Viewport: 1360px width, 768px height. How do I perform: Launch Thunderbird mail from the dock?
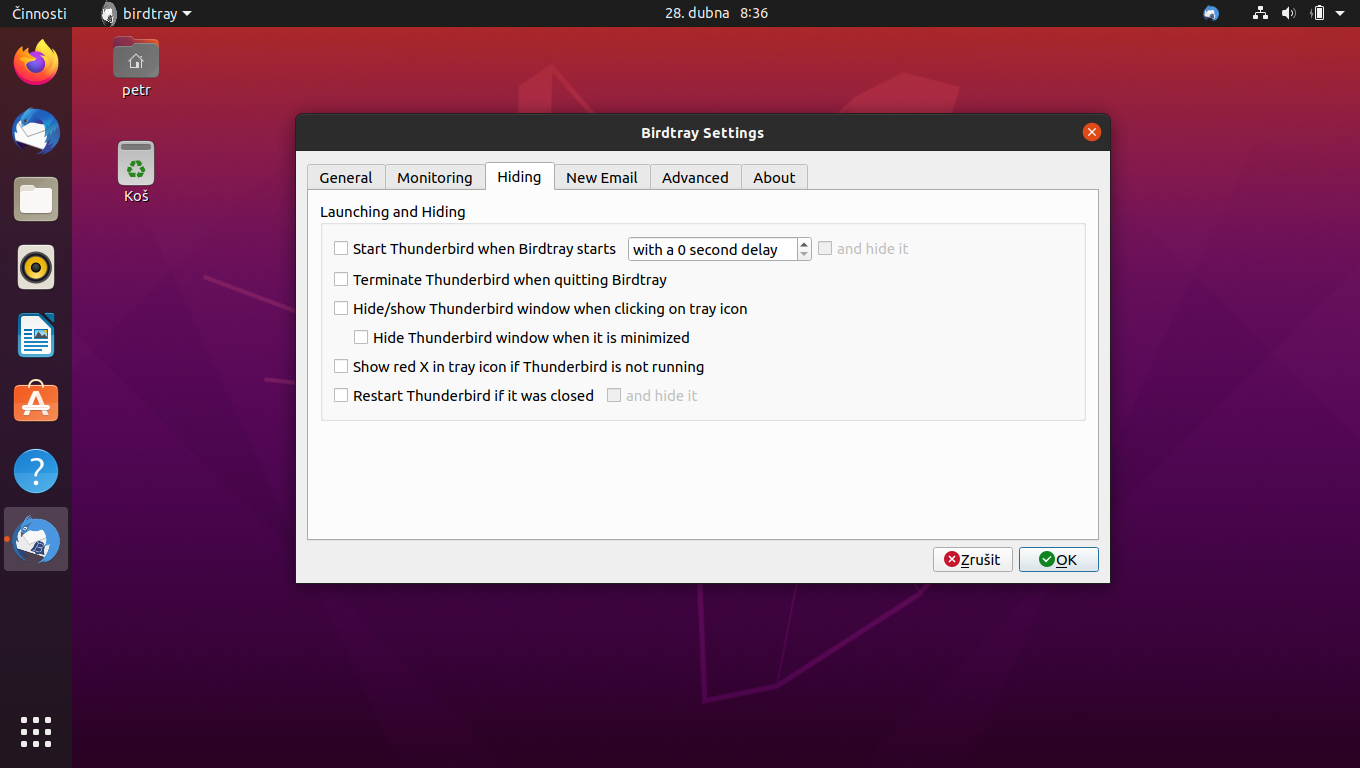coord(36,131)
